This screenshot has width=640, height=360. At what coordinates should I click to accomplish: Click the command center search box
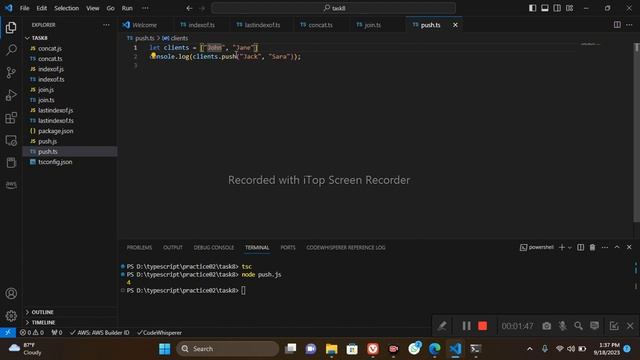(x=333, y=8)
